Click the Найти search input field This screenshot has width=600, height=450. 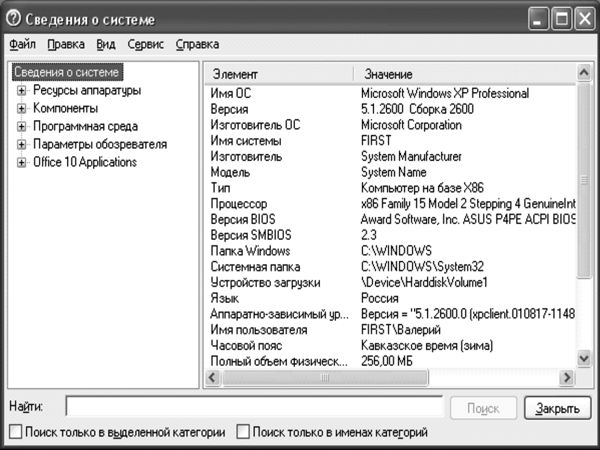[254, 406]
